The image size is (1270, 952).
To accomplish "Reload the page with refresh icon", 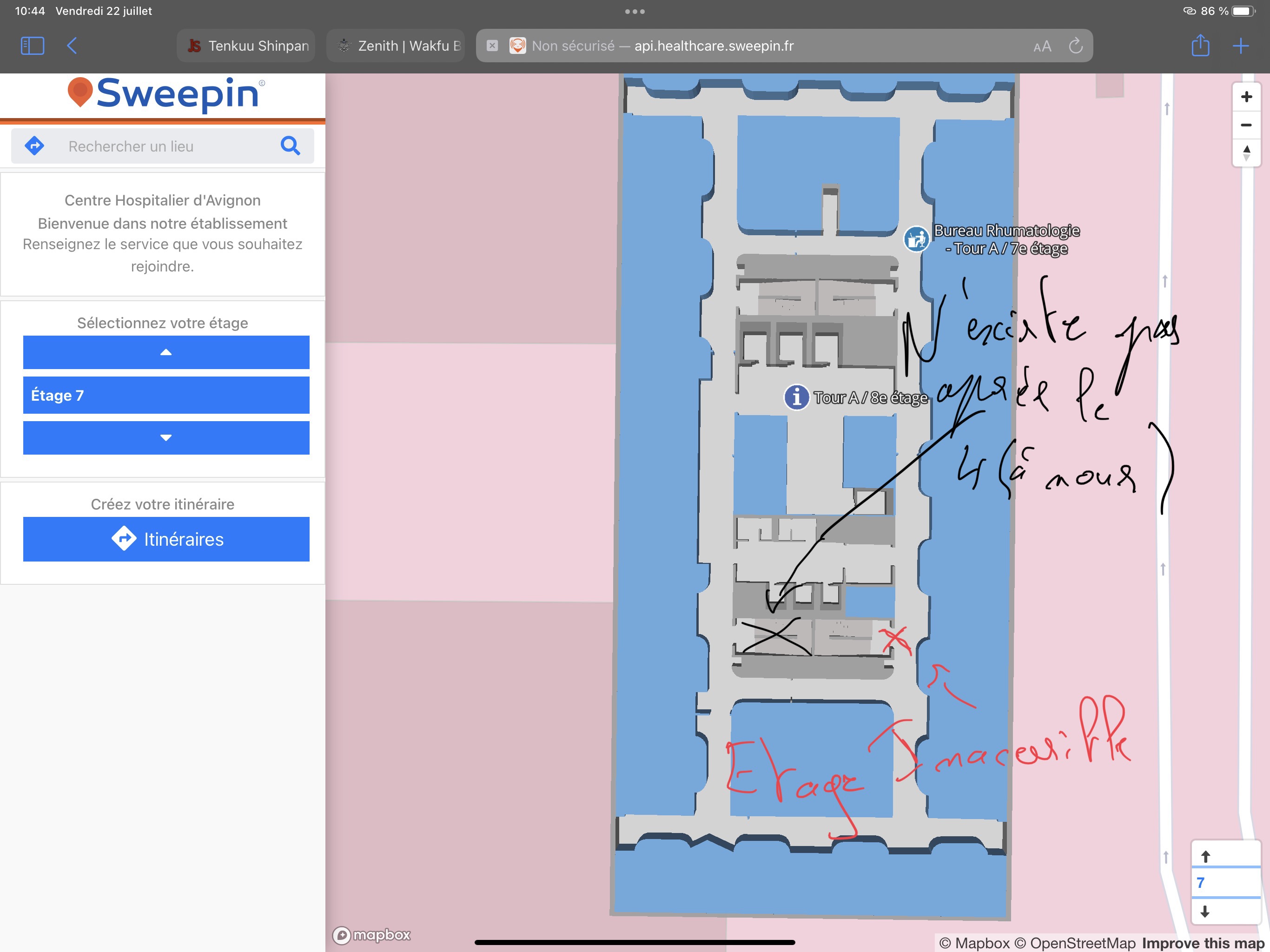I will (x=1075, y=46).
